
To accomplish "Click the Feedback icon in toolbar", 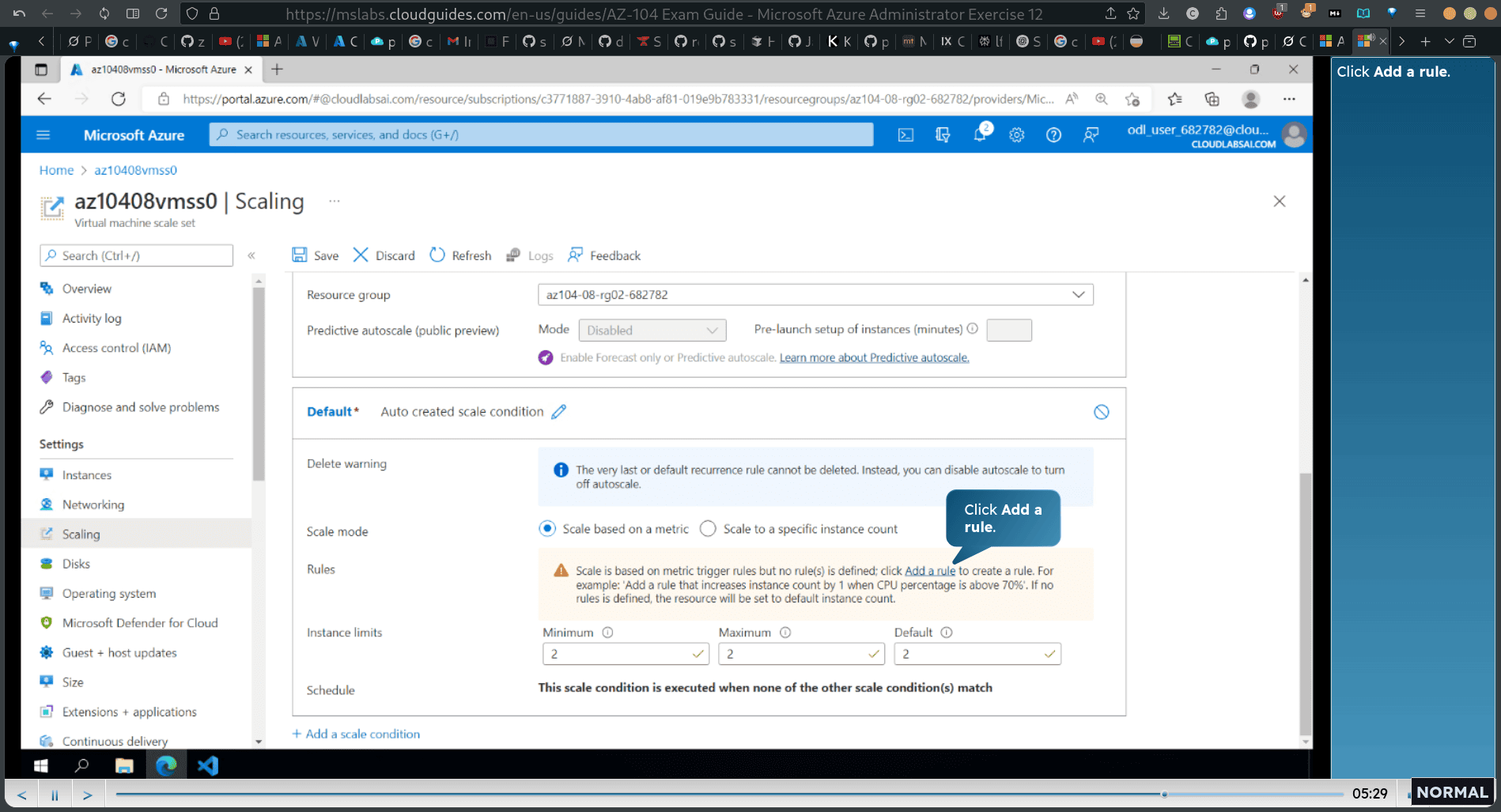I will tap(575, 255).
